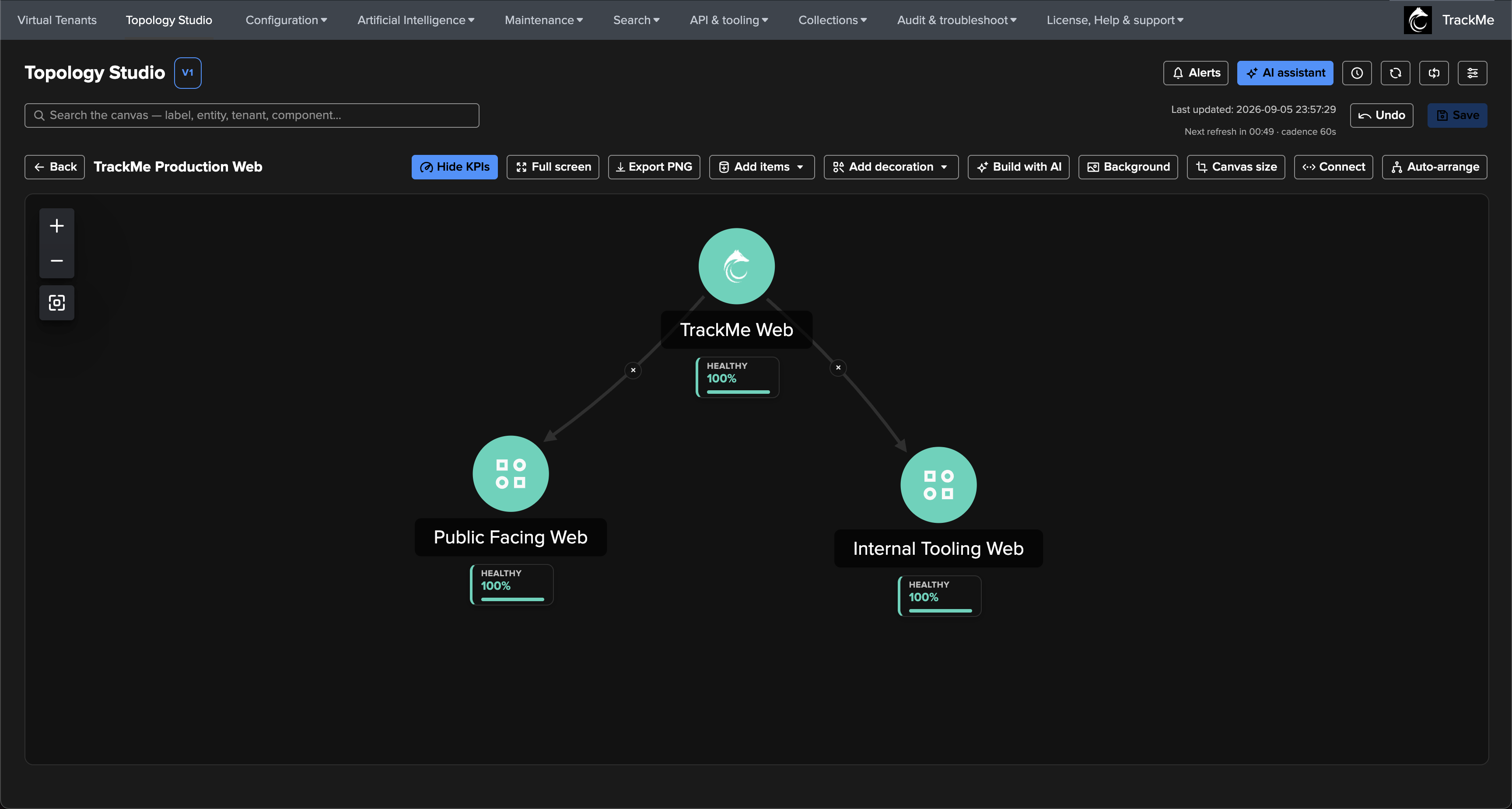Open the clock history icon button
The height and width of the screenshot is (809, 1512).
[x=1356, y=73]
